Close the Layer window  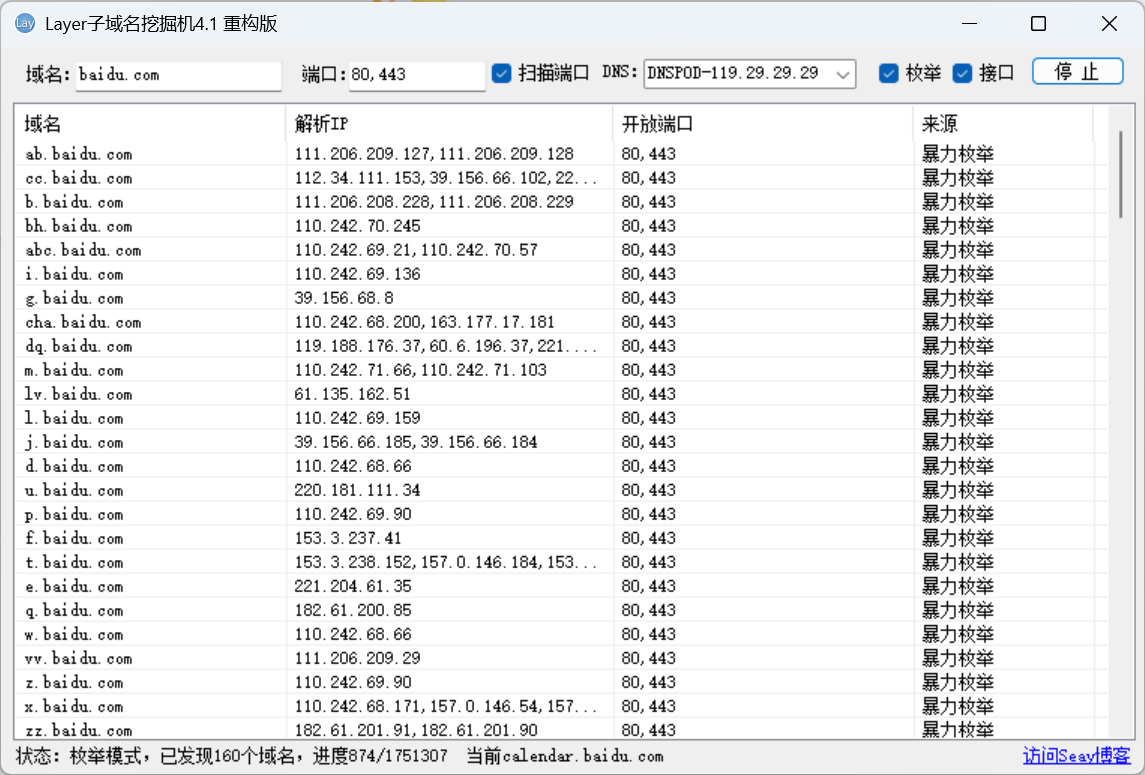(1108, 23)
